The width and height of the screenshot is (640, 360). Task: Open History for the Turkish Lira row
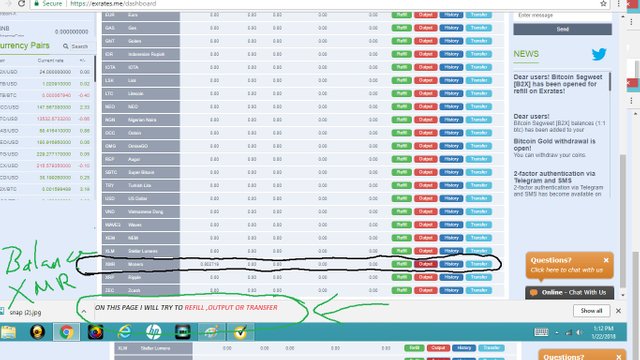tap(451, 185)
